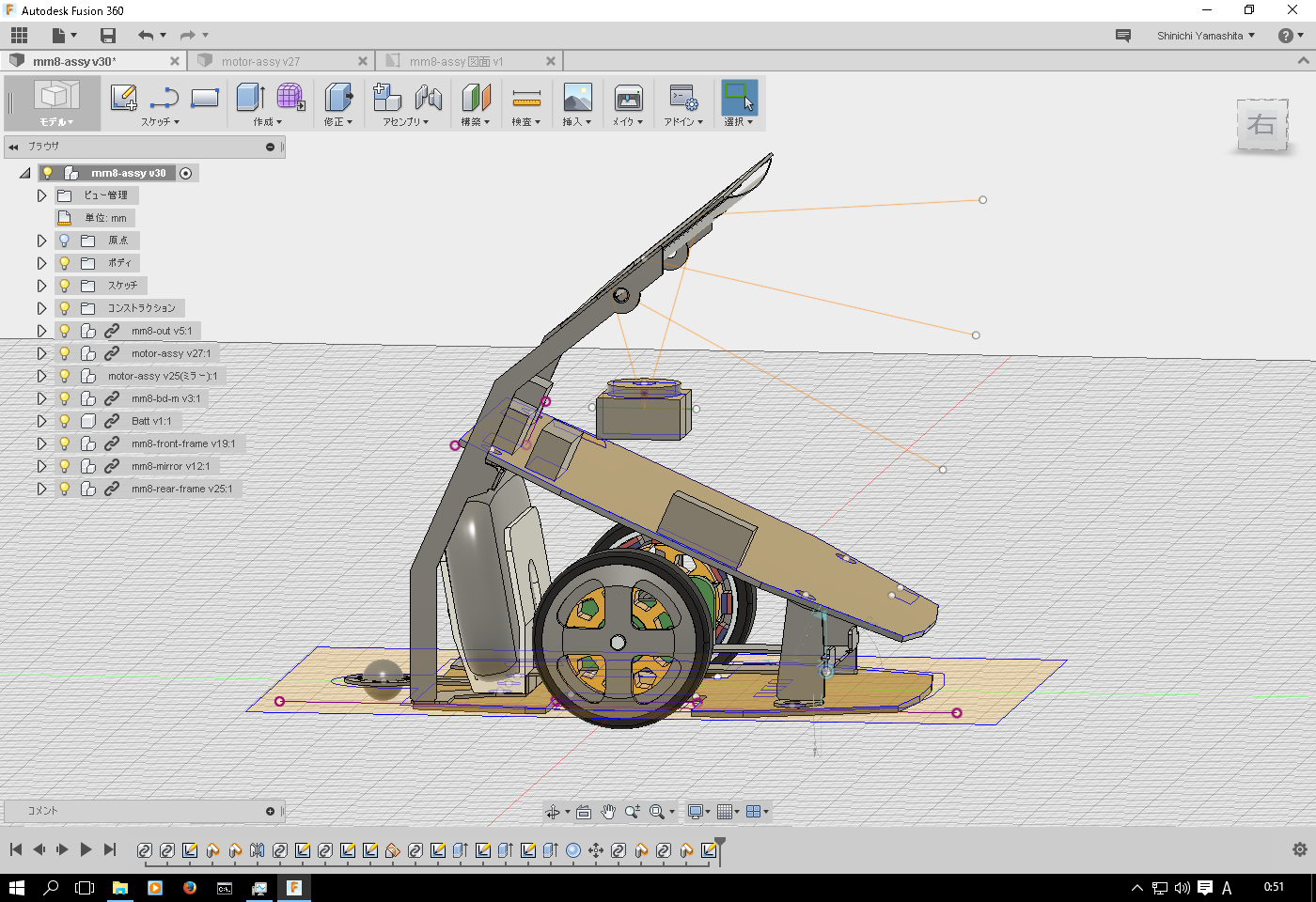Toggle visibility bulb of mm8-front-frame v19:1

(x=64, y=443)
